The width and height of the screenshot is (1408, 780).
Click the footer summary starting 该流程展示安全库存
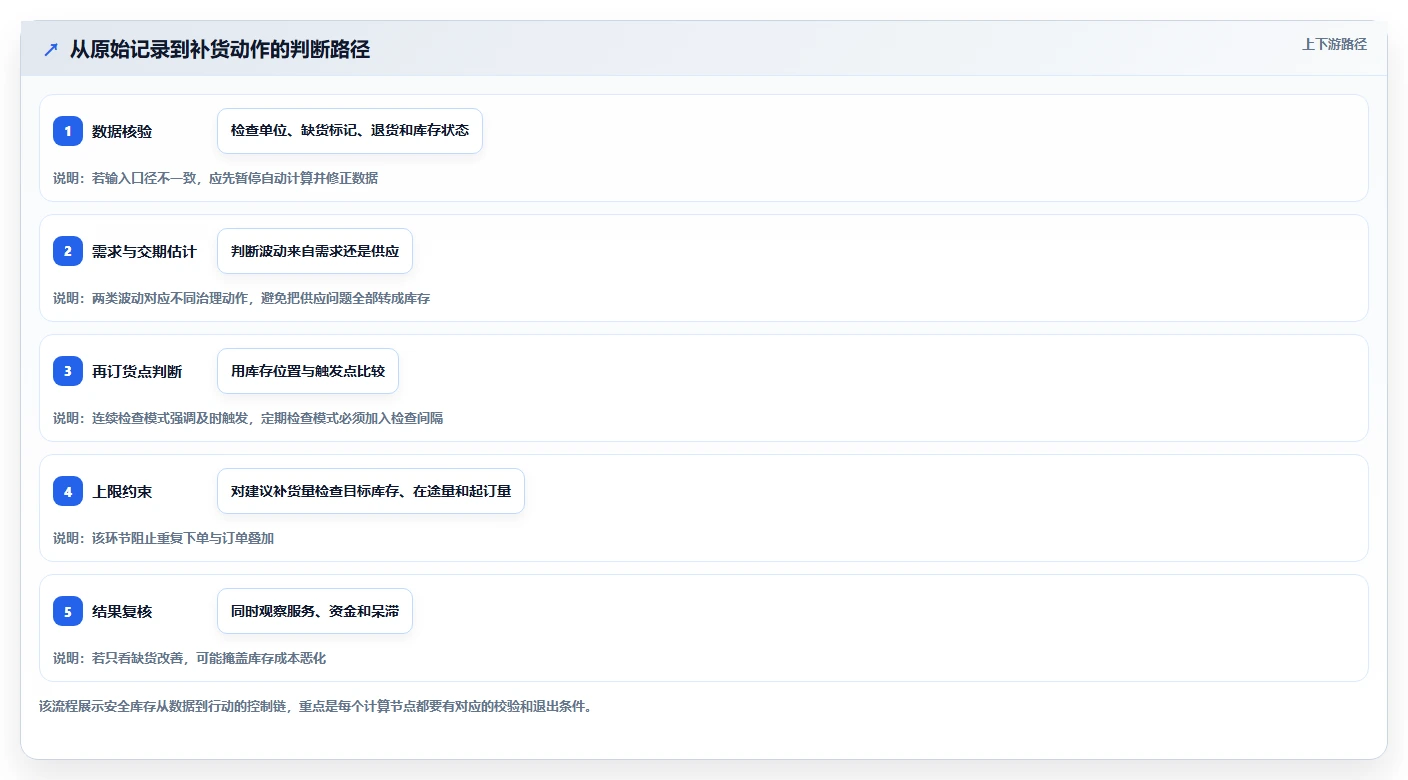[316, 706]
